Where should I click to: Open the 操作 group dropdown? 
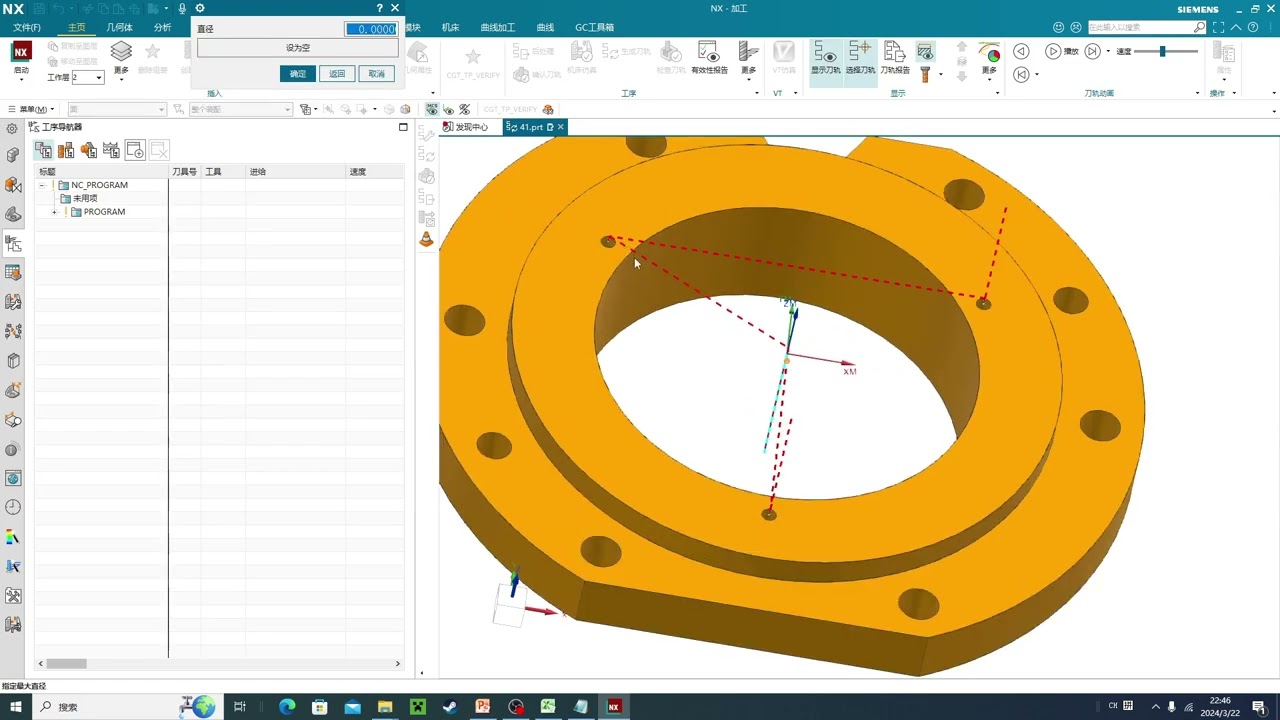tap(1234, 93)
